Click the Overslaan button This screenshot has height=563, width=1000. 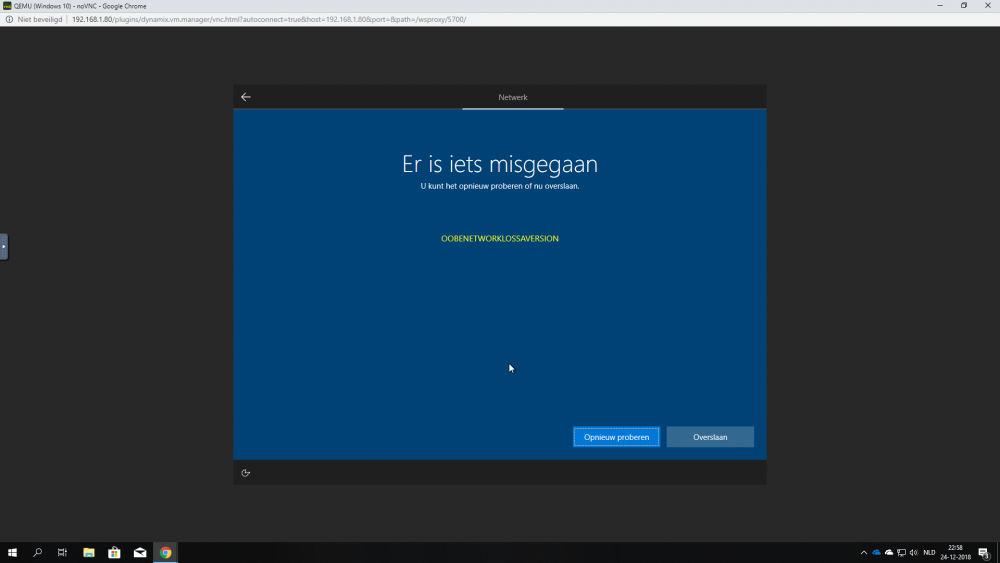(710, 437)
